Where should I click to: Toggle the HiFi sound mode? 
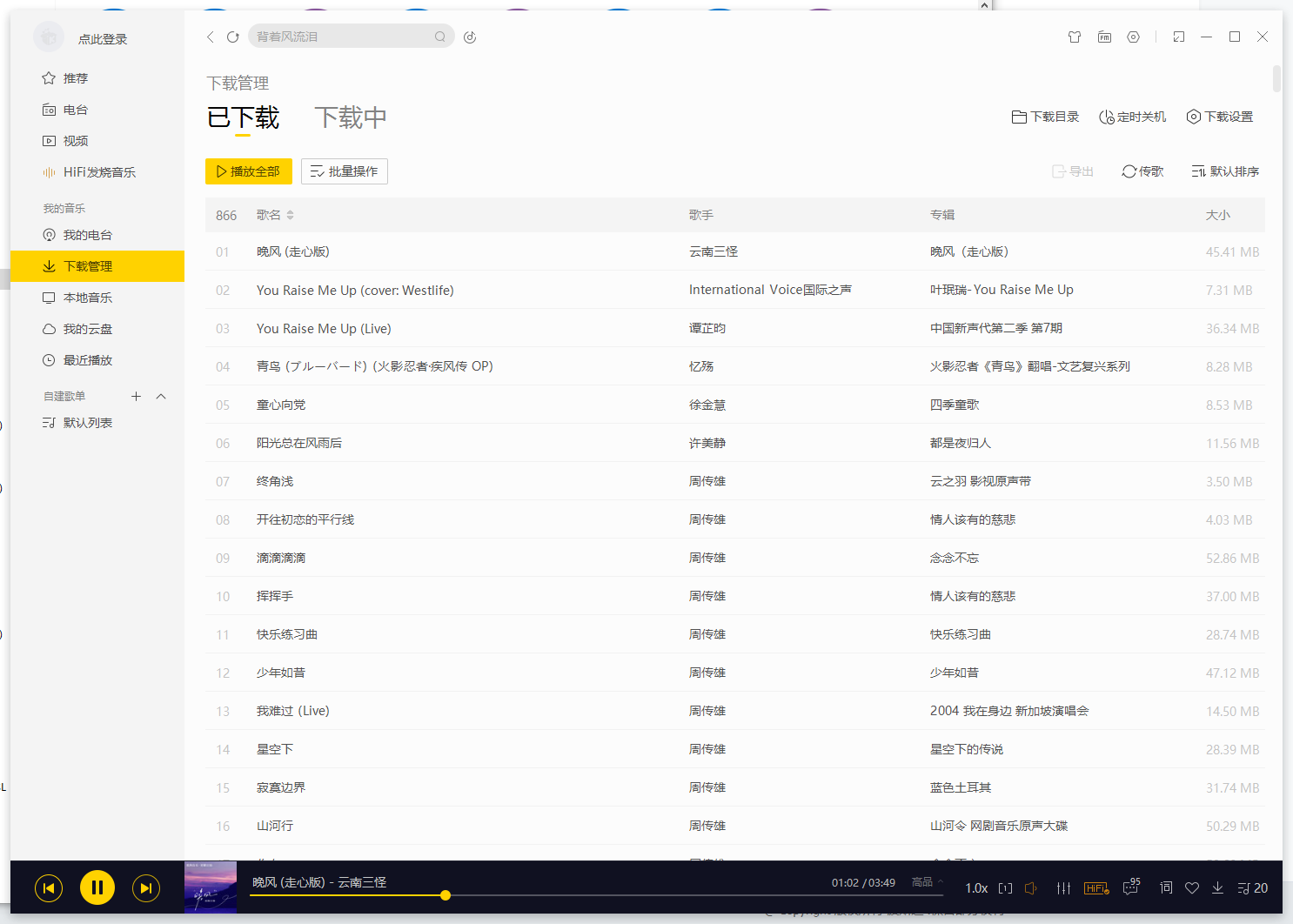click(x=1096, y=887)
